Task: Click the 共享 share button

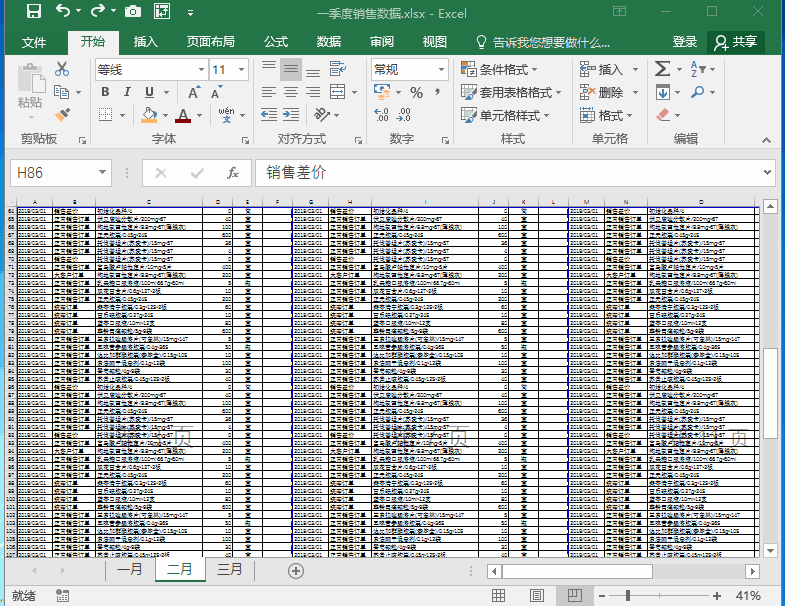Action: [735, 42]
